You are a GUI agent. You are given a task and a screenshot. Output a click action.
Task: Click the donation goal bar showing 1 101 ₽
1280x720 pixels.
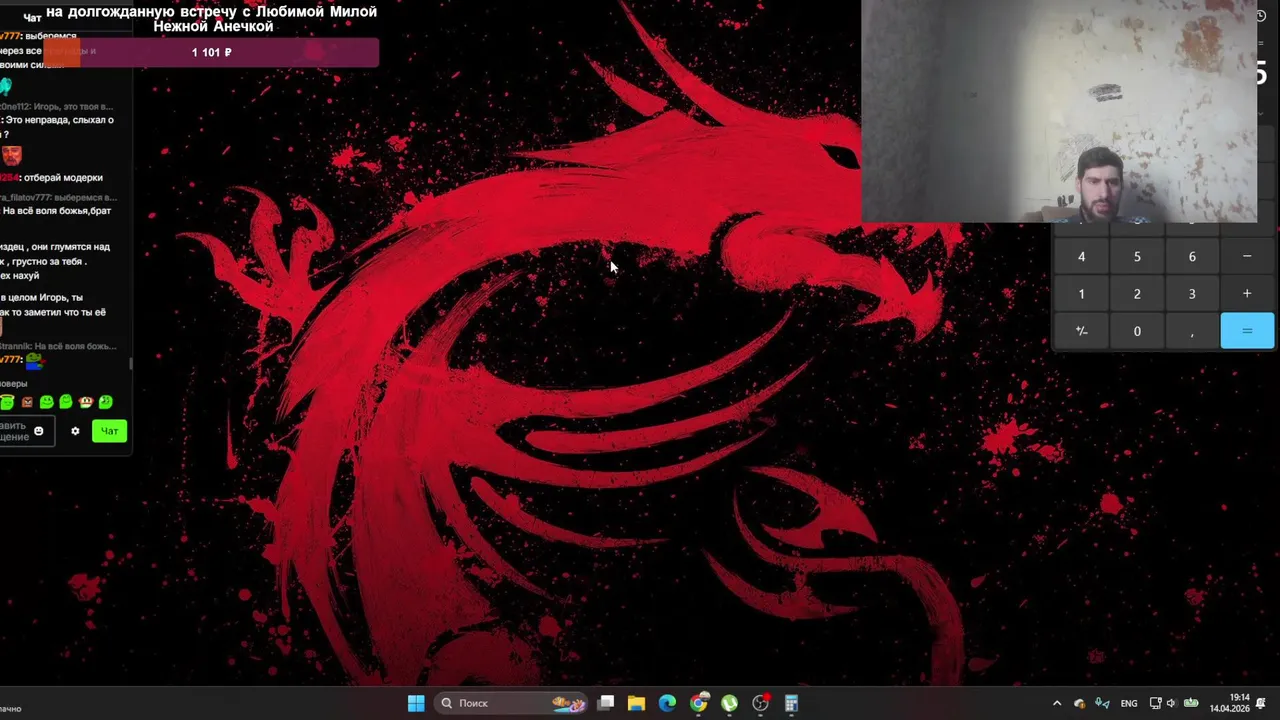coord(211,52)
